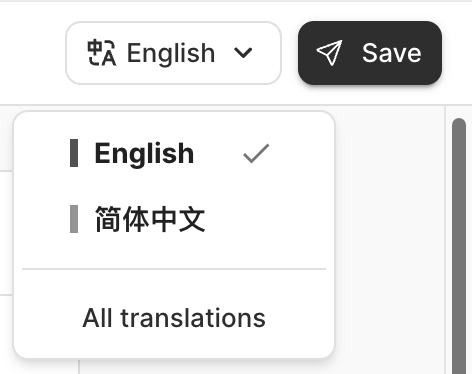Viewport: 472px width, 374px height.
Task: Select English in the language menu
Action: point(174,153)
